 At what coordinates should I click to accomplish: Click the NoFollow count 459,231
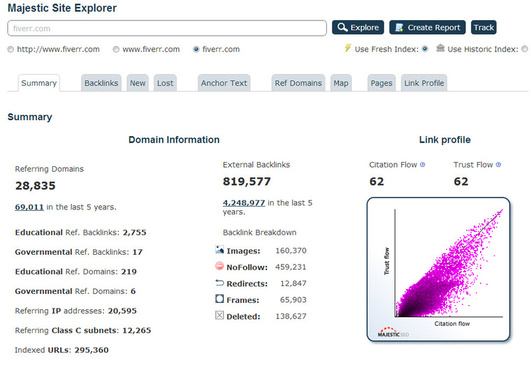click(x=291, y=267)
